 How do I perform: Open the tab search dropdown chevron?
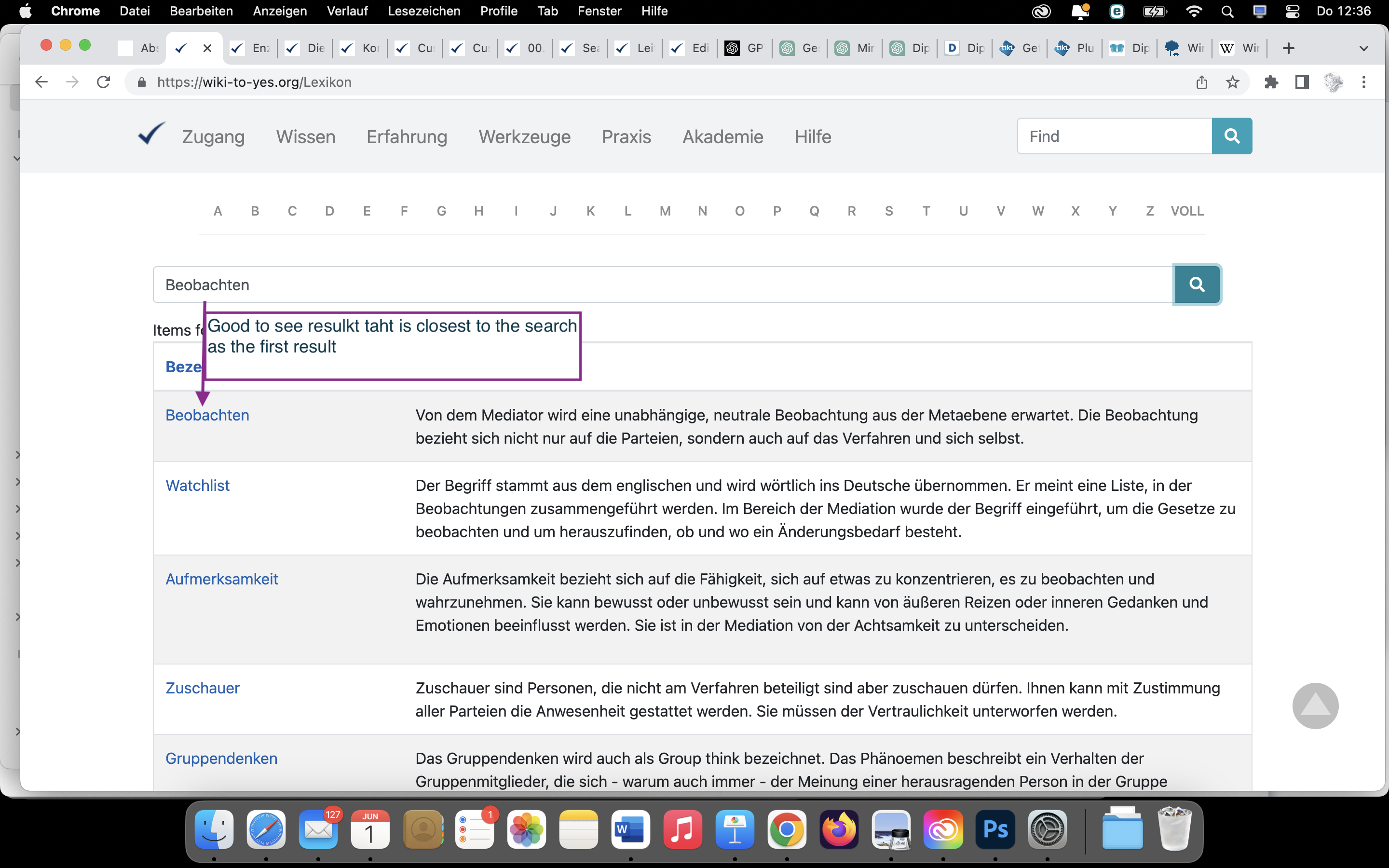[1364, 48]
